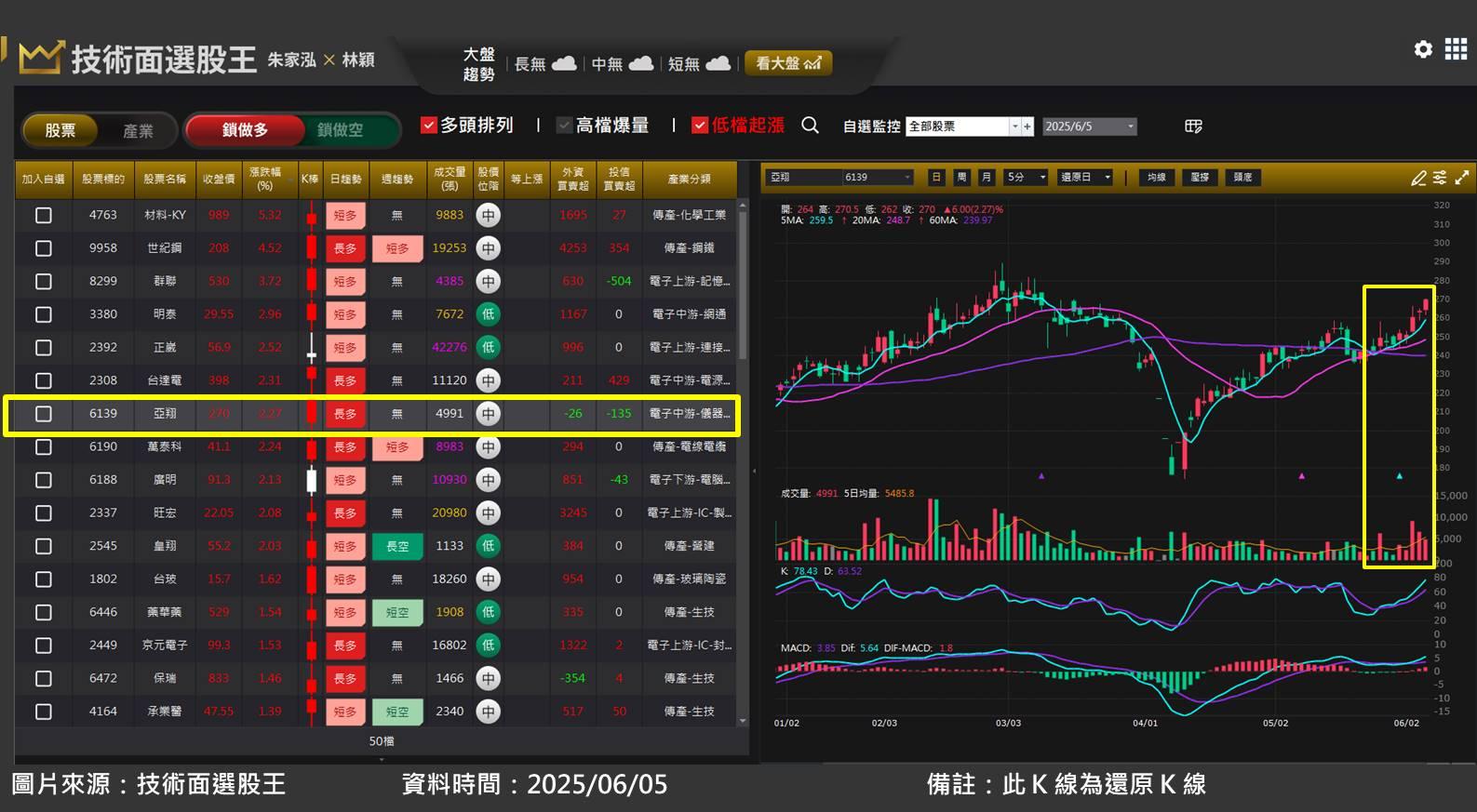Click the scrollbar down arrow of stock list
Screen dimensions: 1477x812
point(743,721)
